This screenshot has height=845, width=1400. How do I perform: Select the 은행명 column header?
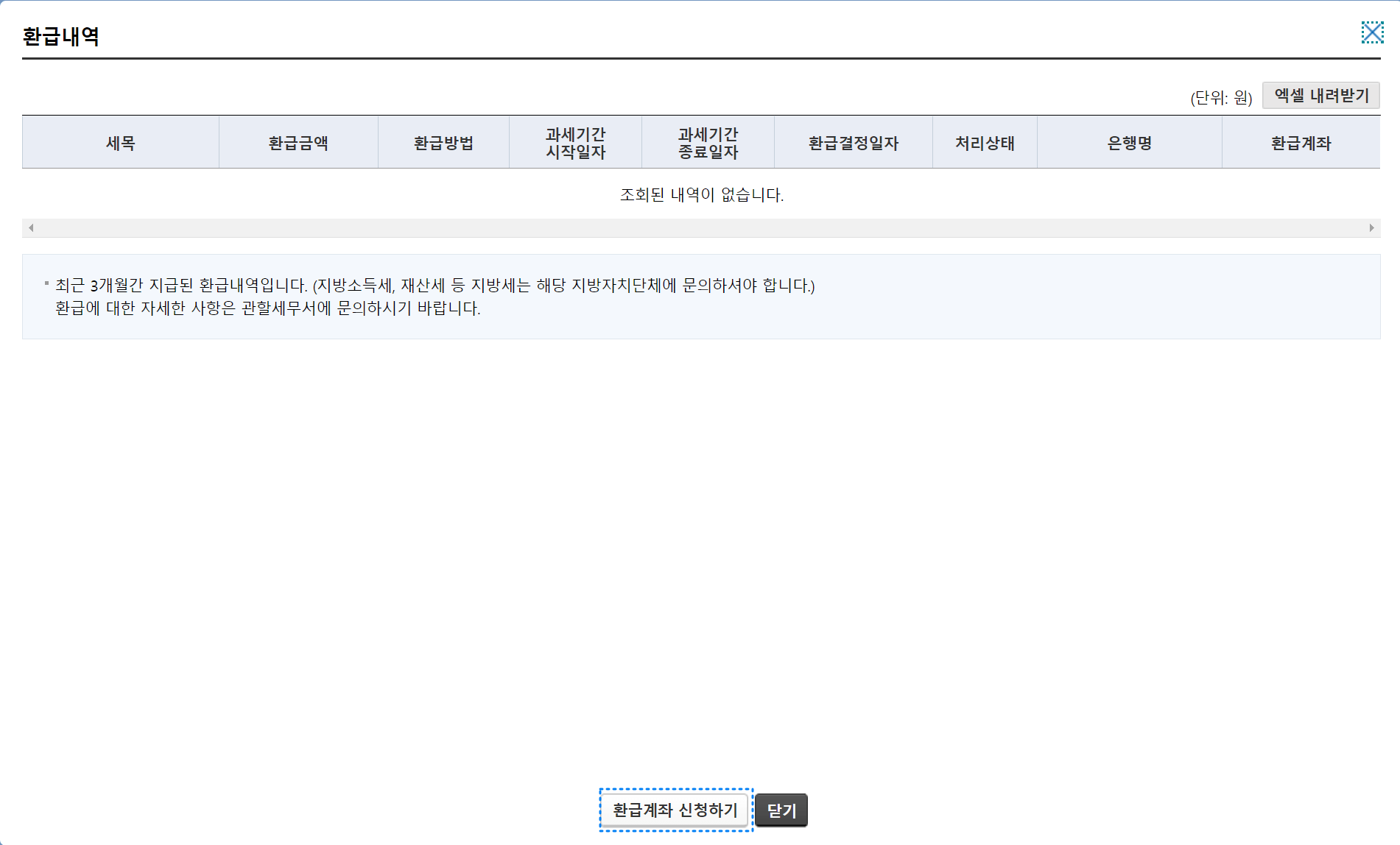(1129, 142)
